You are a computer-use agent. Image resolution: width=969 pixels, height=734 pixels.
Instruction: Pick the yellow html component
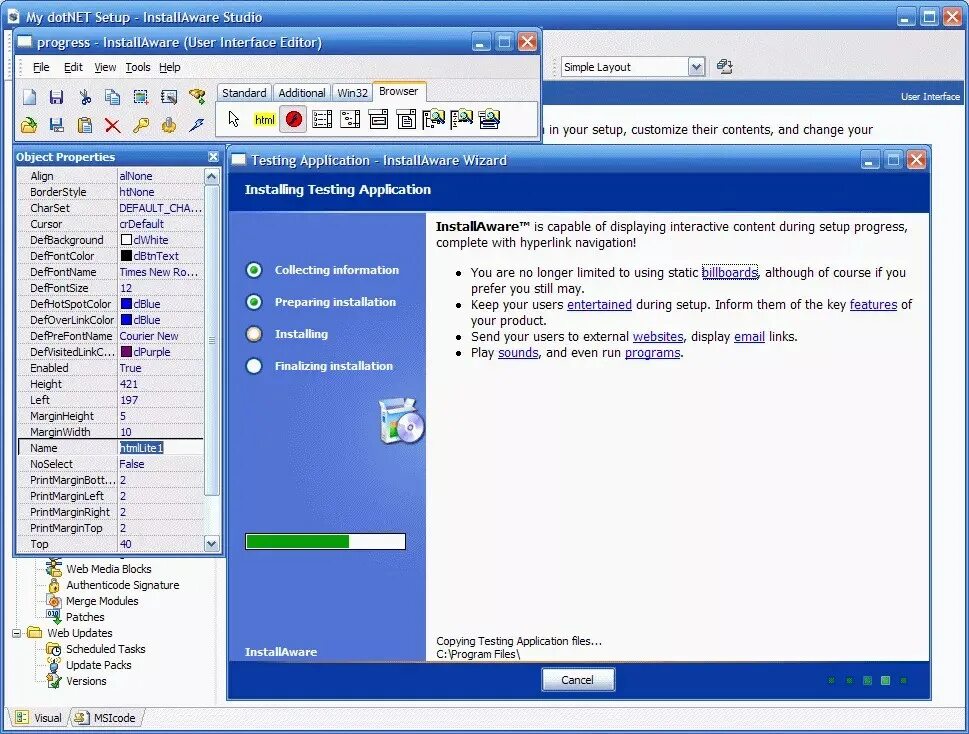pos(264,120)
